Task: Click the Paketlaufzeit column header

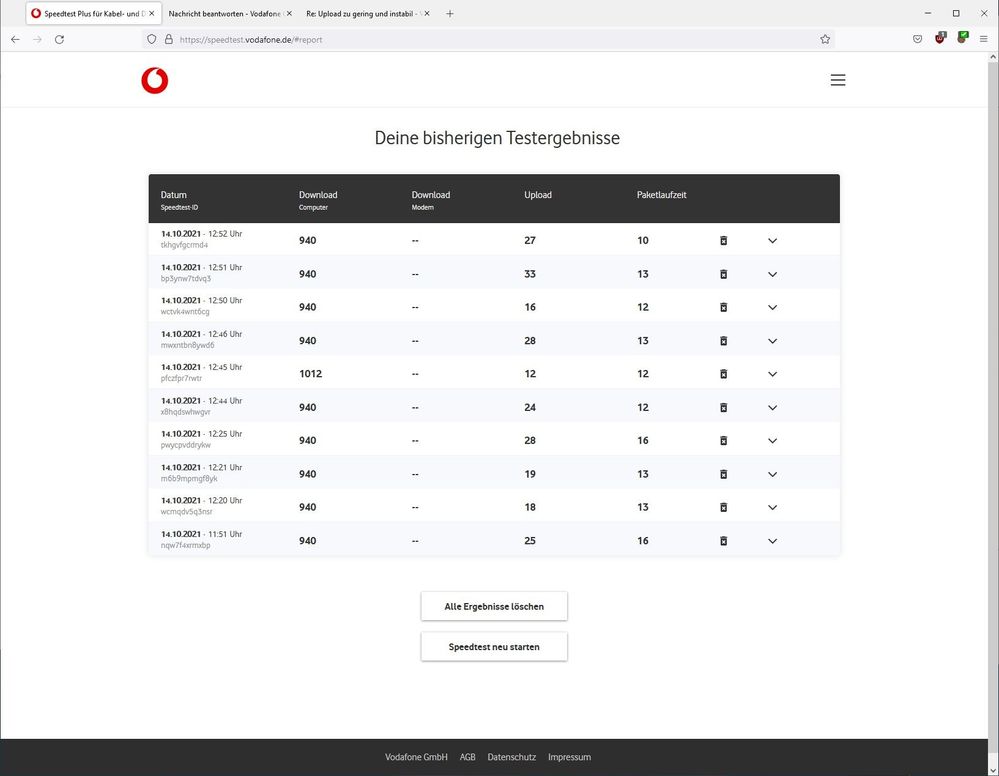Action: [661, 195]
